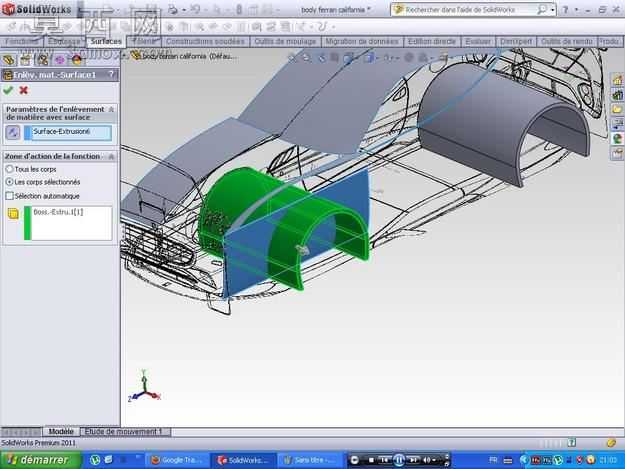Click the SolidWorks logo
The height and width of the screenshot is (469, 625).
coord(37,9)
